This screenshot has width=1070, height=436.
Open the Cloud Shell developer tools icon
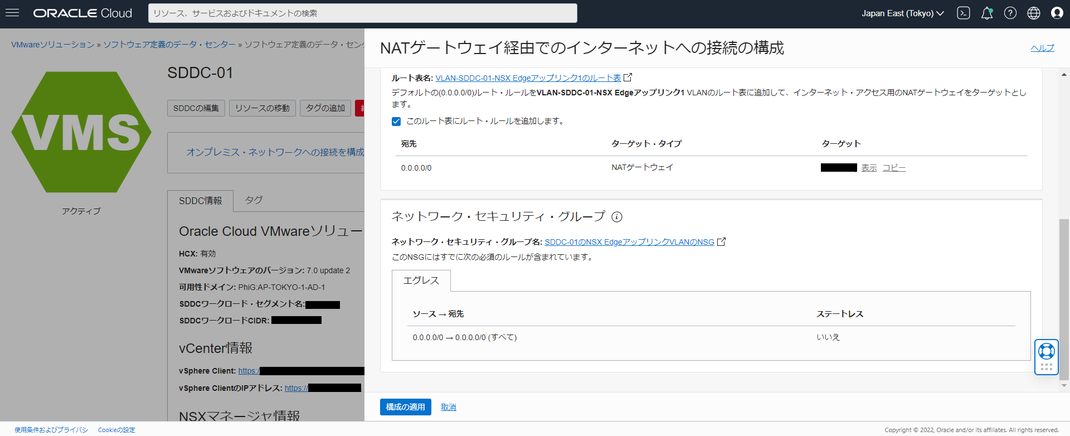pos(963,13)
